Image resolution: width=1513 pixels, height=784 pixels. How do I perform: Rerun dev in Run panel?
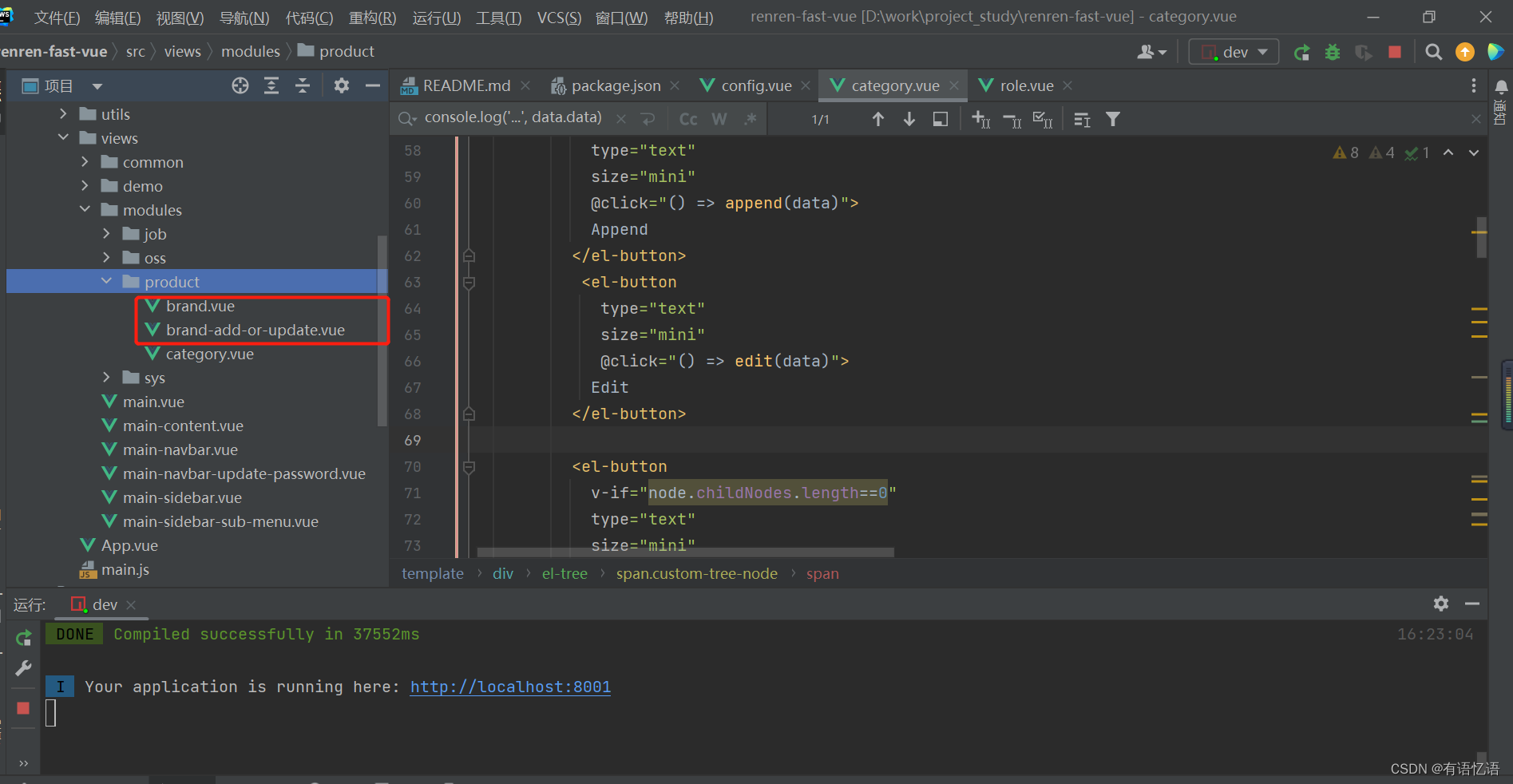[24, 638]
